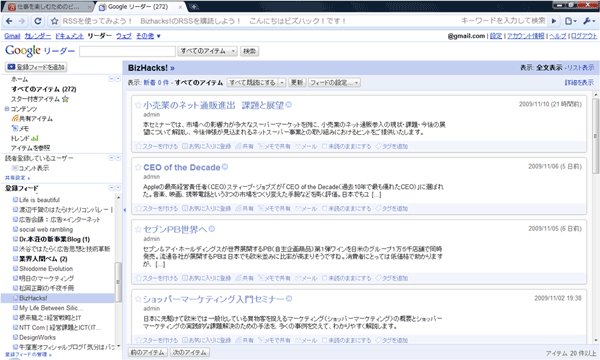This screenshot has height=360, width=600.
Task: Star the ショッパーマーケティング入門セミナー article title
Action: pyautogui.click(x=138, y=299)
